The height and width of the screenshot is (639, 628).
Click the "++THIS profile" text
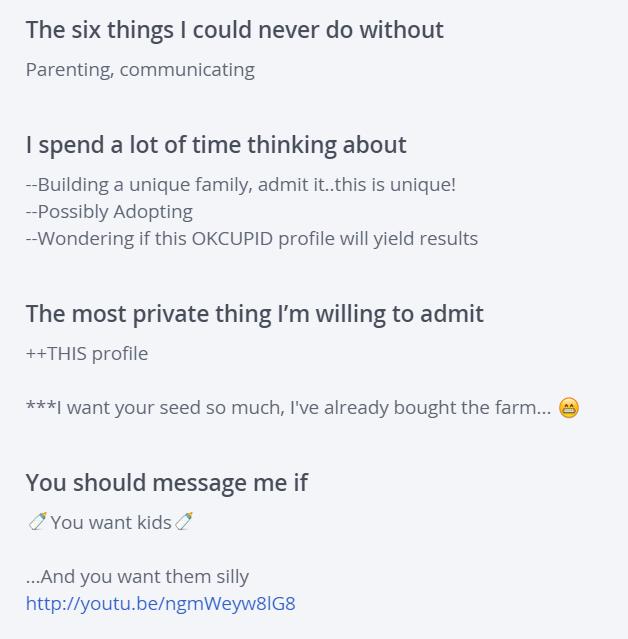[87, 353]
